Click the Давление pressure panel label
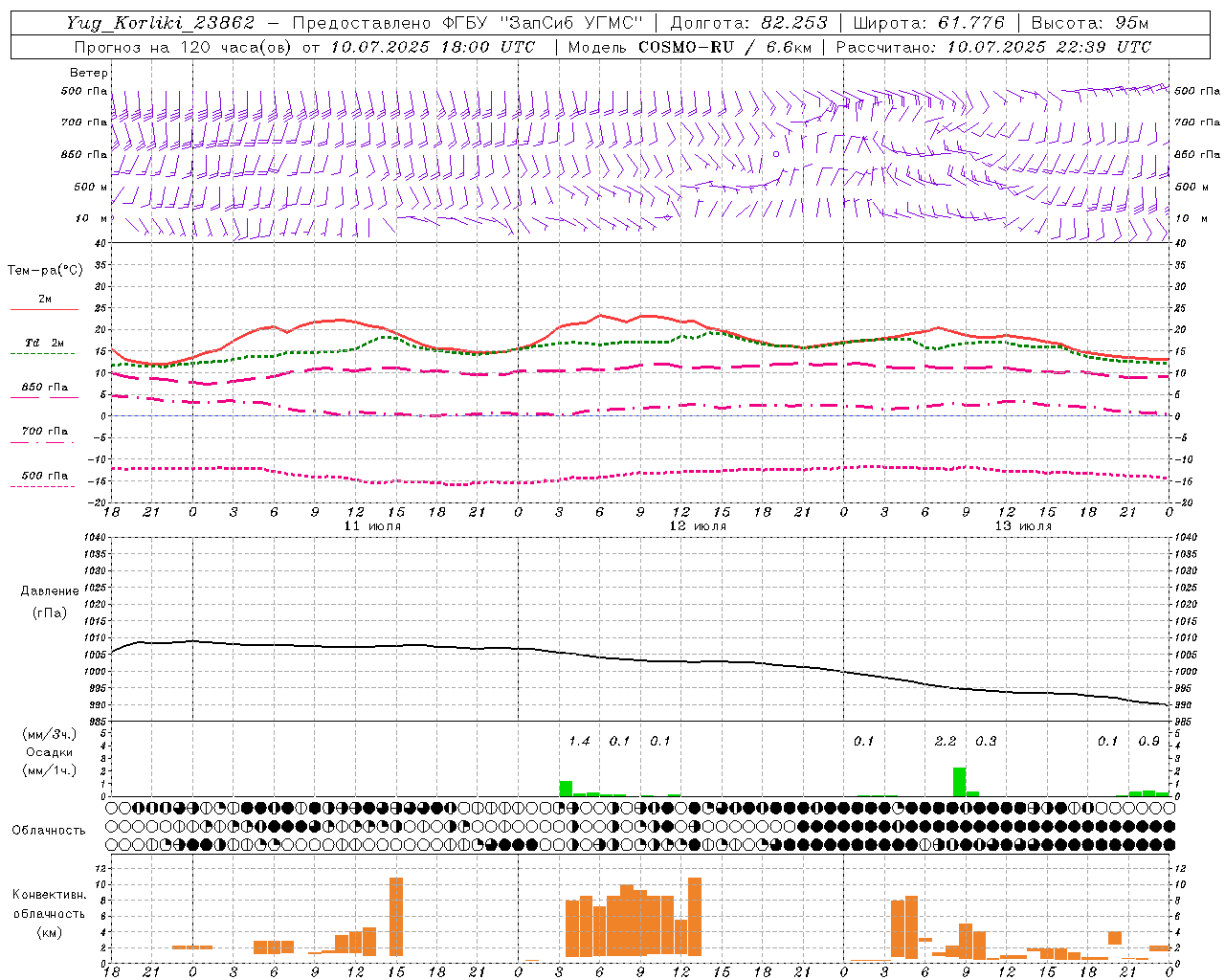Image resolution: width=1225 pixels, height=980 pixels. point(50,591)
